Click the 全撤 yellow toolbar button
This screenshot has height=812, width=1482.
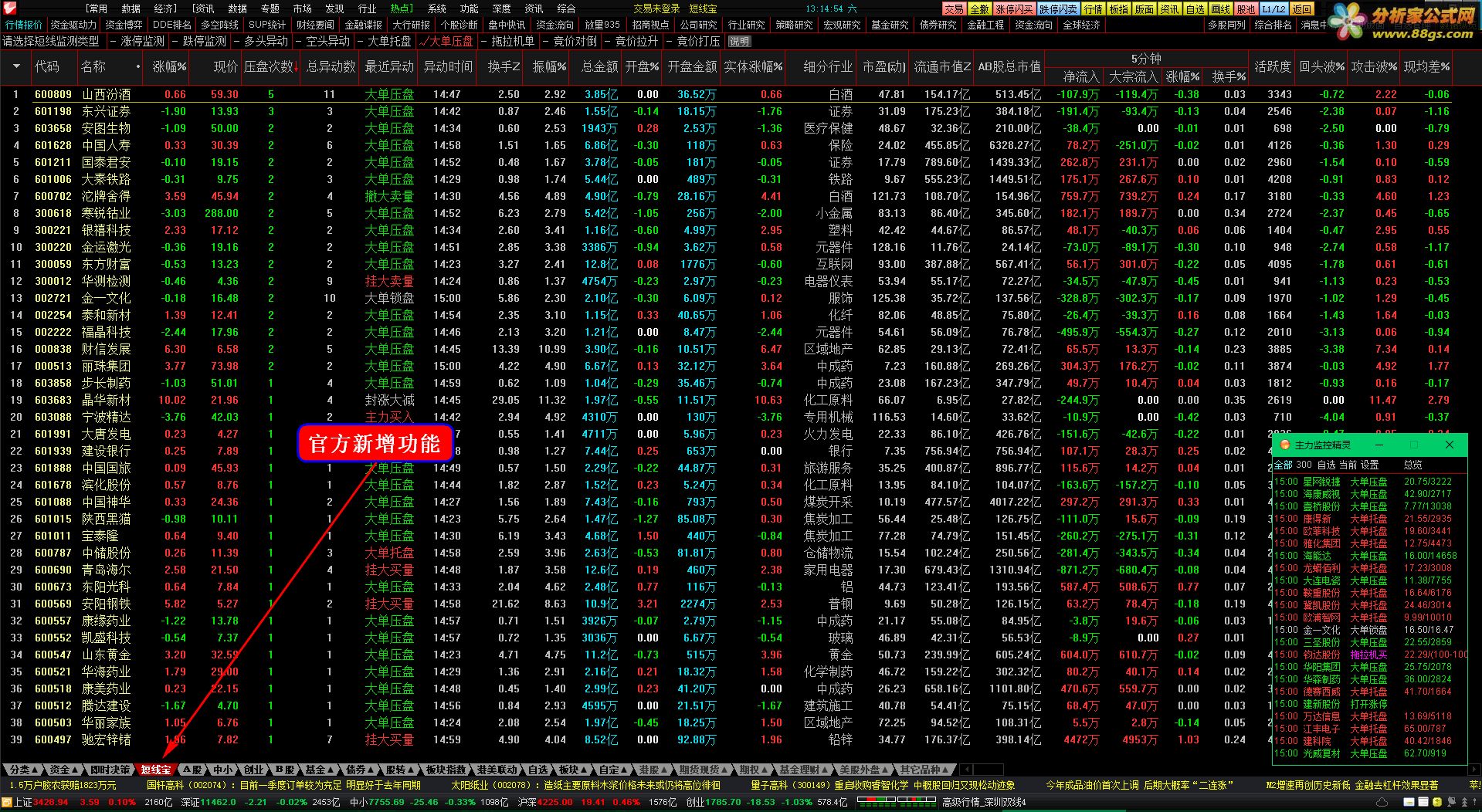click(979, 9)
